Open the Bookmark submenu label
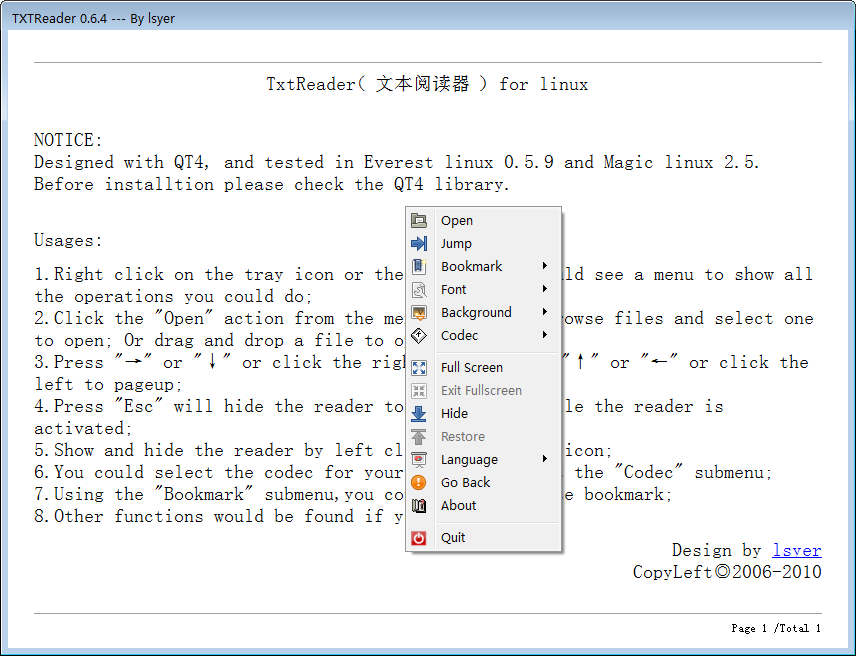The image size is (856, 656). point(471,266)
